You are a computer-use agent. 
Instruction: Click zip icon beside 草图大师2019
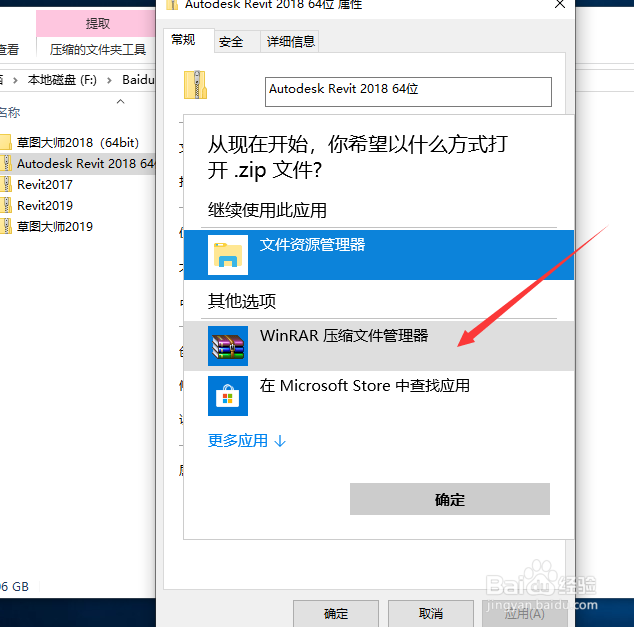6,226
